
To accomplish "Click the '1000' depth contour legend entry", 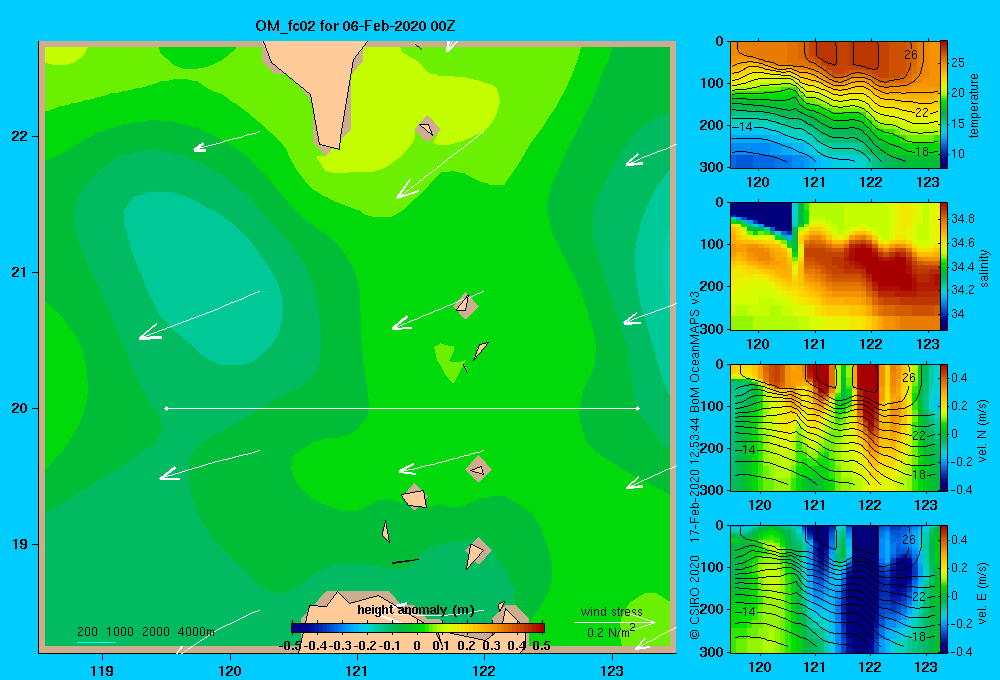I will pos(120,632).
